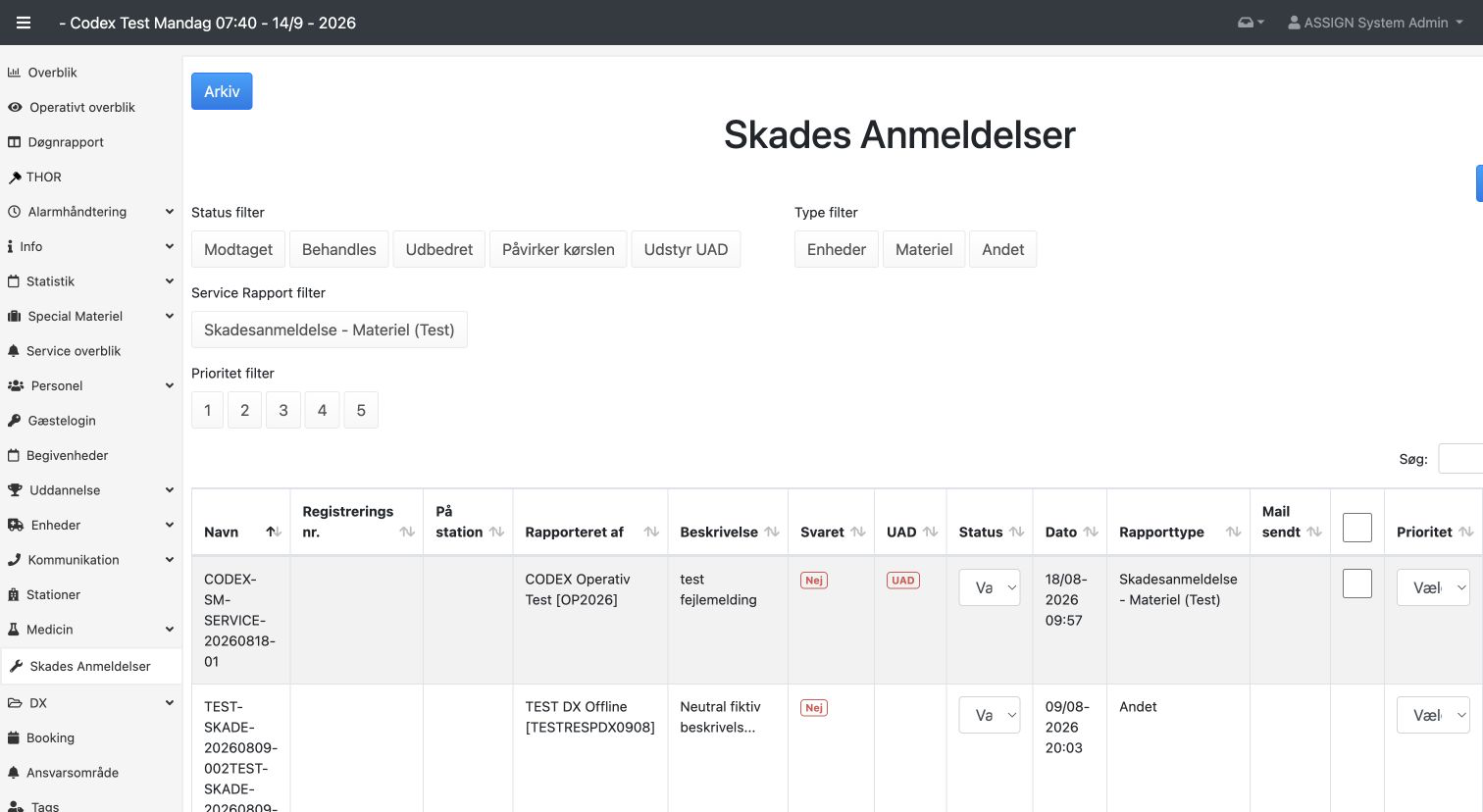The image size is (1483, 812).
Task: Sort table by Dato column arrows
Action: [x=1091, y=533]
